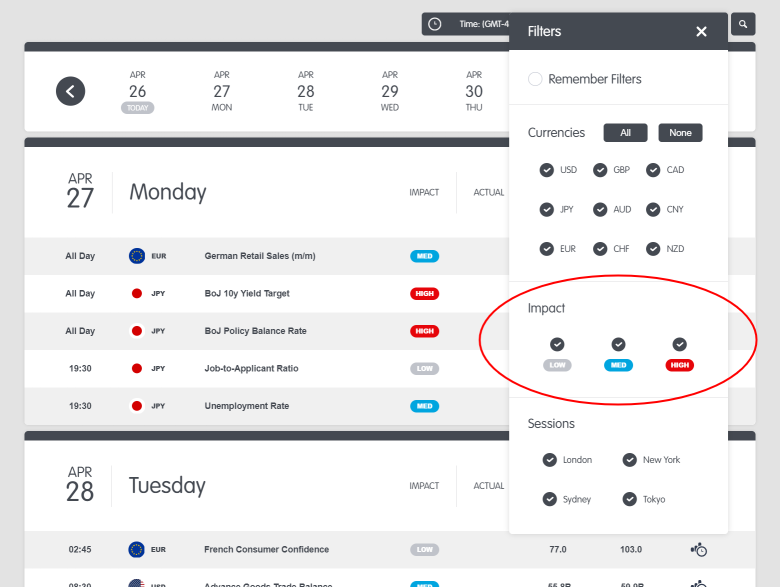Click the All currencies button

[625, 133]
